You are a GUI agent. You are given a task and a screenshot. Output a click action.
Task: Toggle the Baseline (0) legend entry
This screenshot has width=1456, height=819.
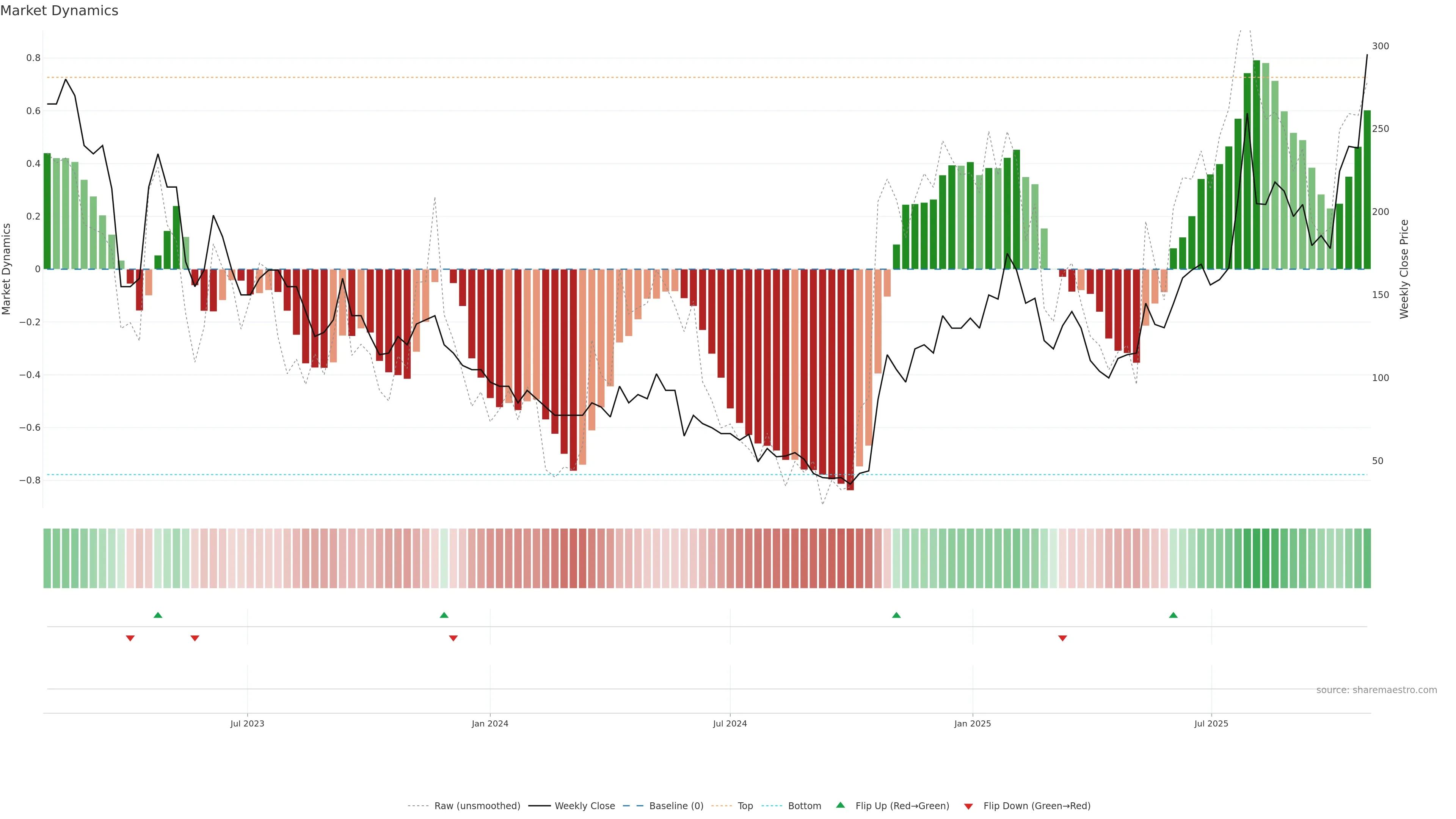click(676, 806)
